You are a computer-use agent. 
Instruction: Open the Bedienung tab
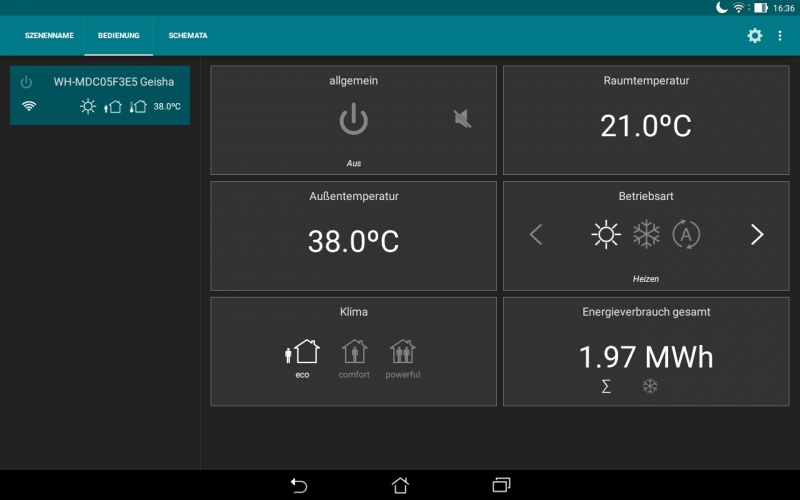[x=119, y=36]
